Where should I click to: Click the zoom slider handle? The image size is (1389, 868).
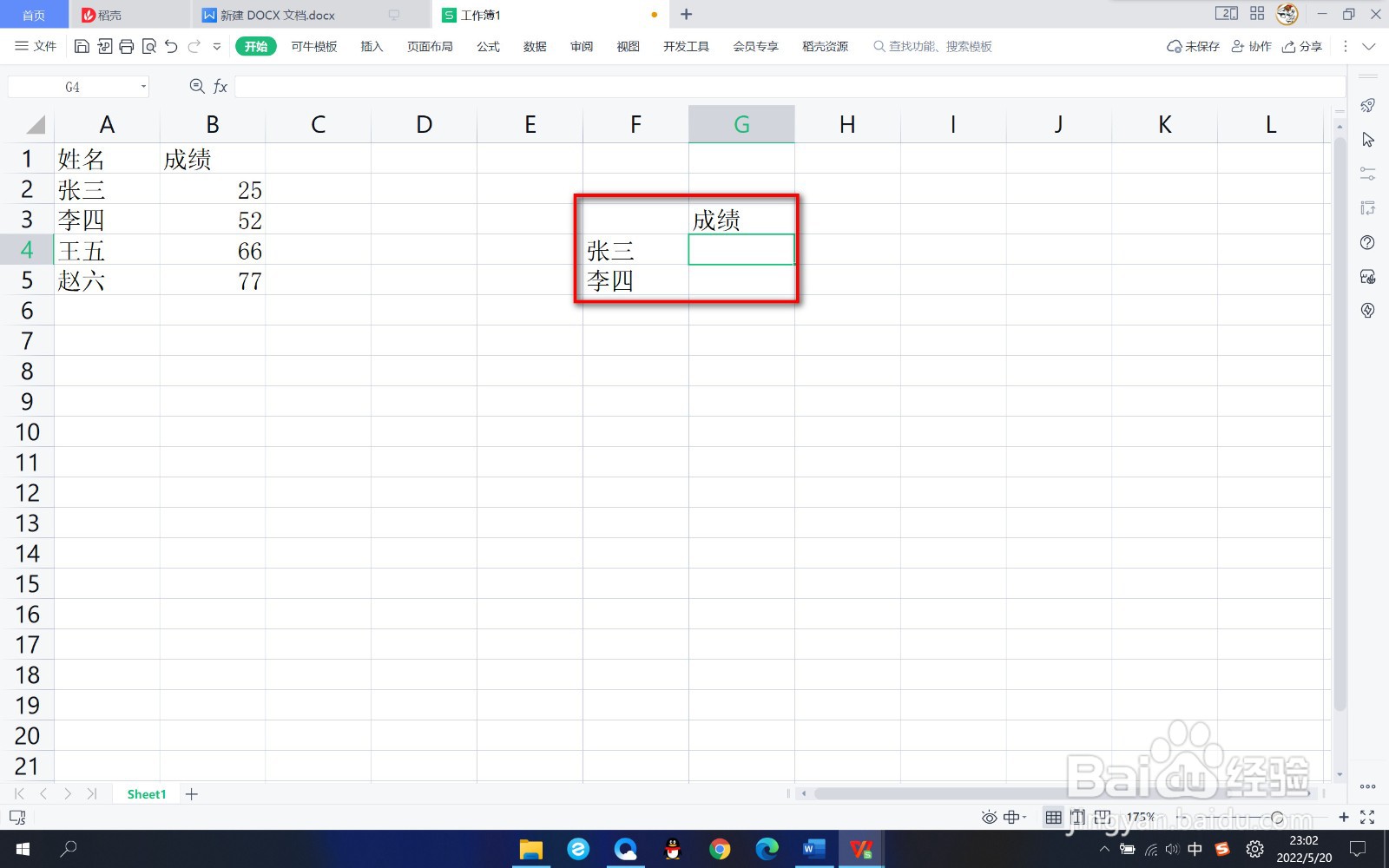coord(1277,818)
